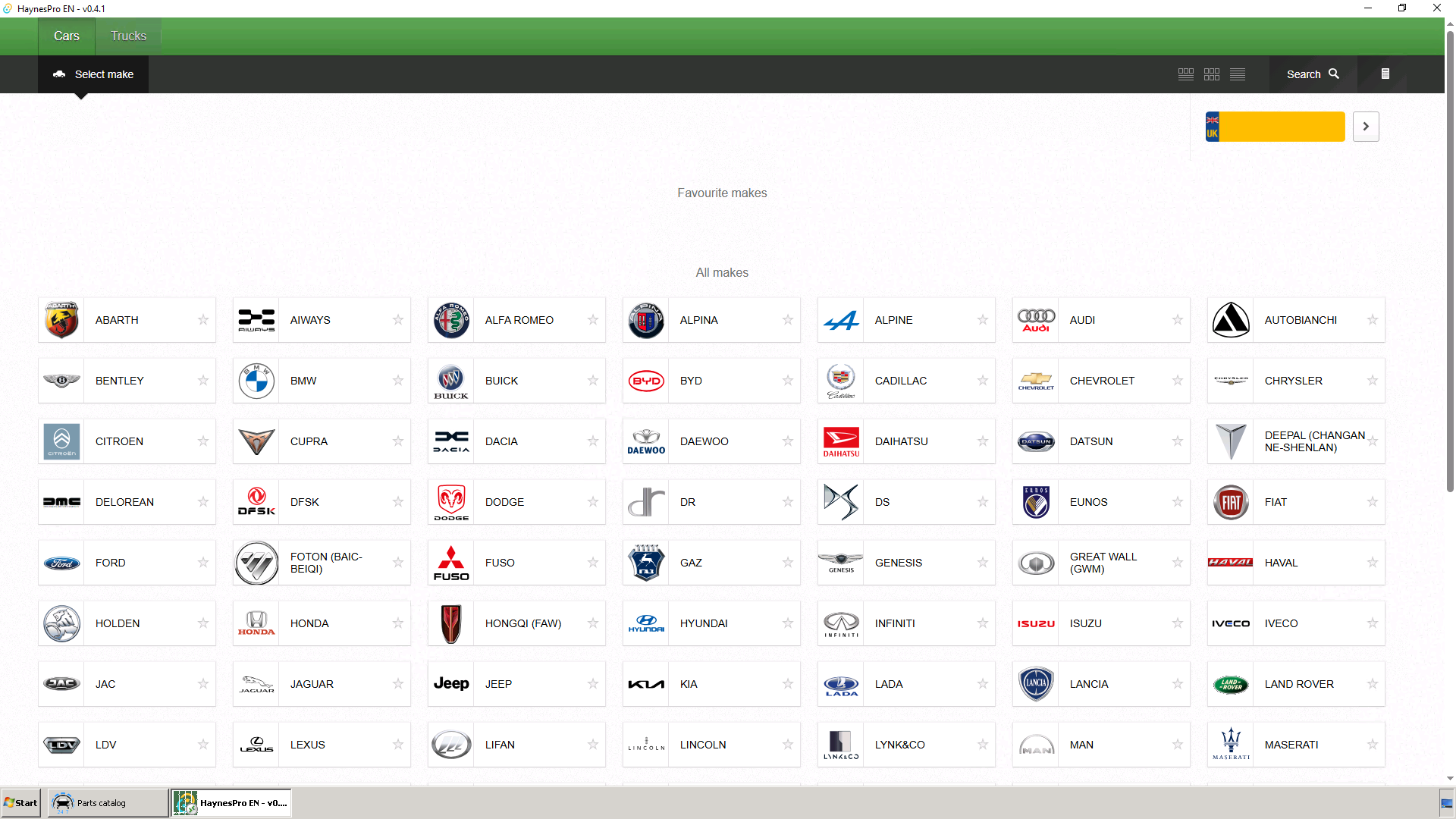Select the Dodge ram logo

(x=451, y=502)
